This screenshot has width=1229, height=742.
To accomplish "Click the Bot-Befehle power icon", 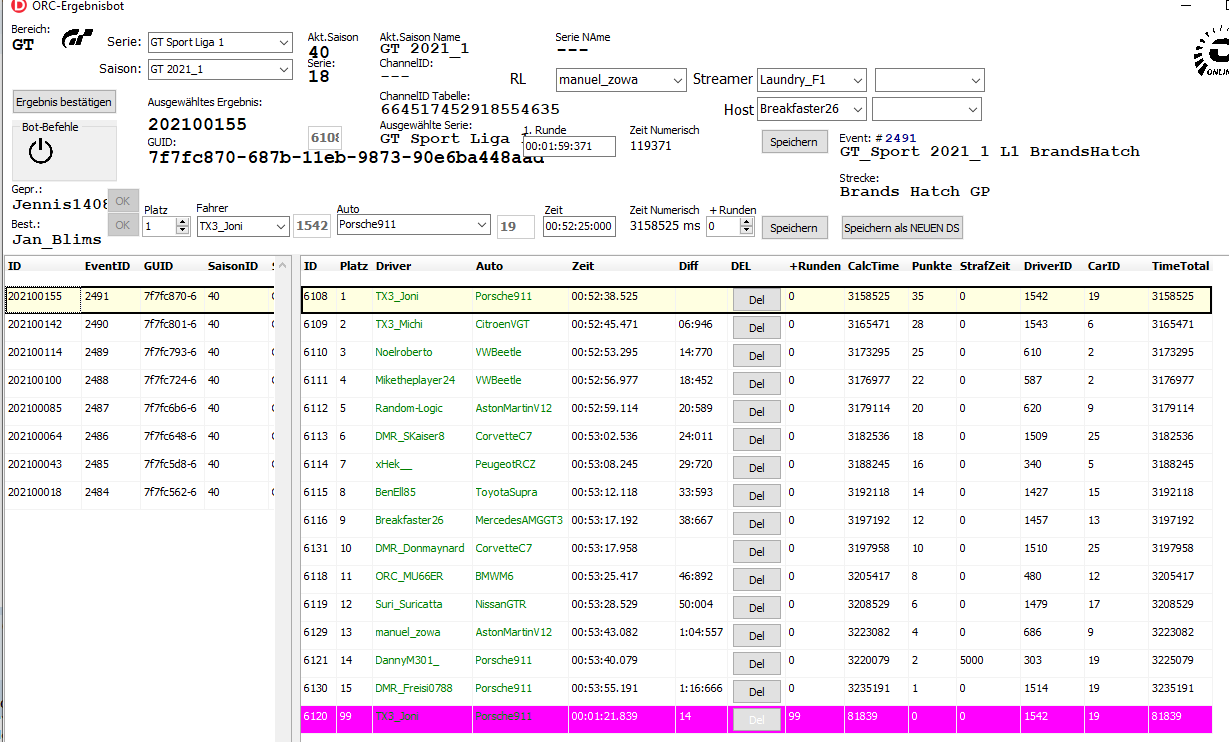I will tap(40, 152).
